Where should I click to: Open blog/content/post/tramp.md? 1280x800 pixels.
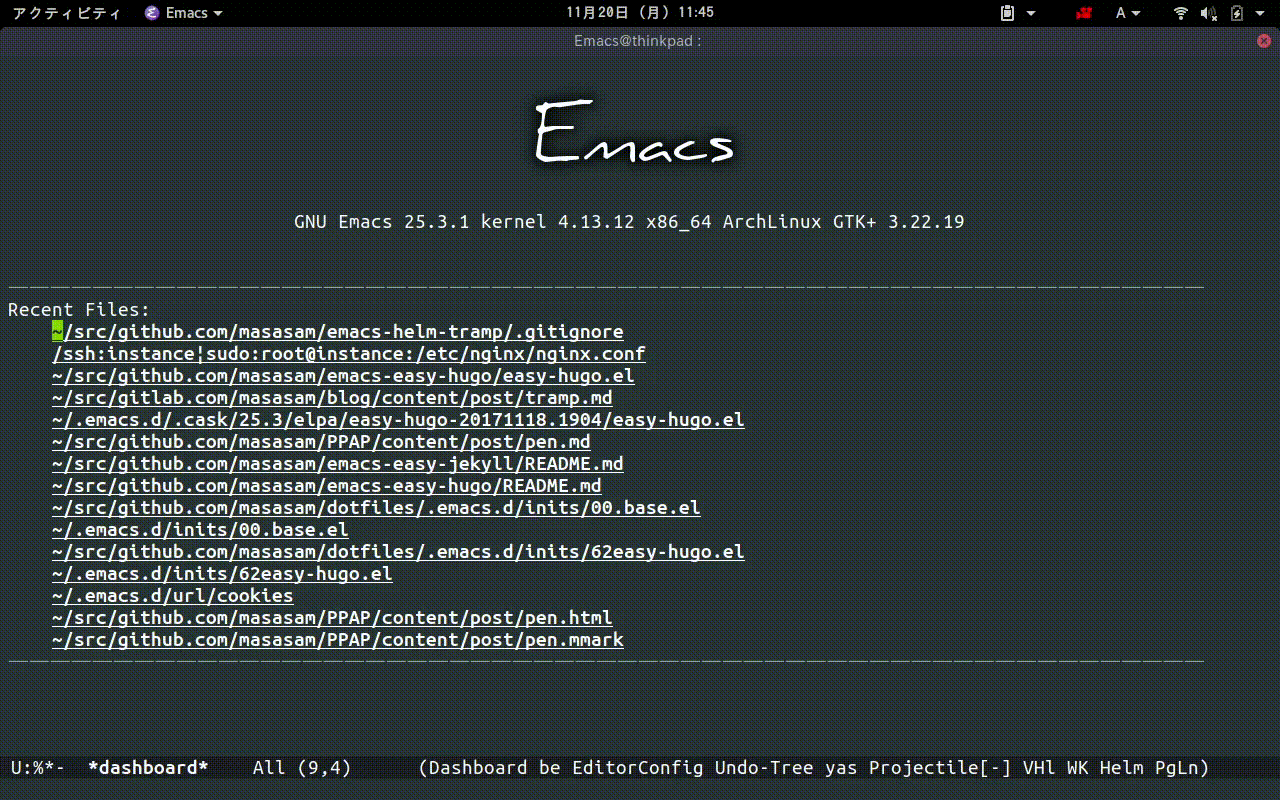point(332,398)
